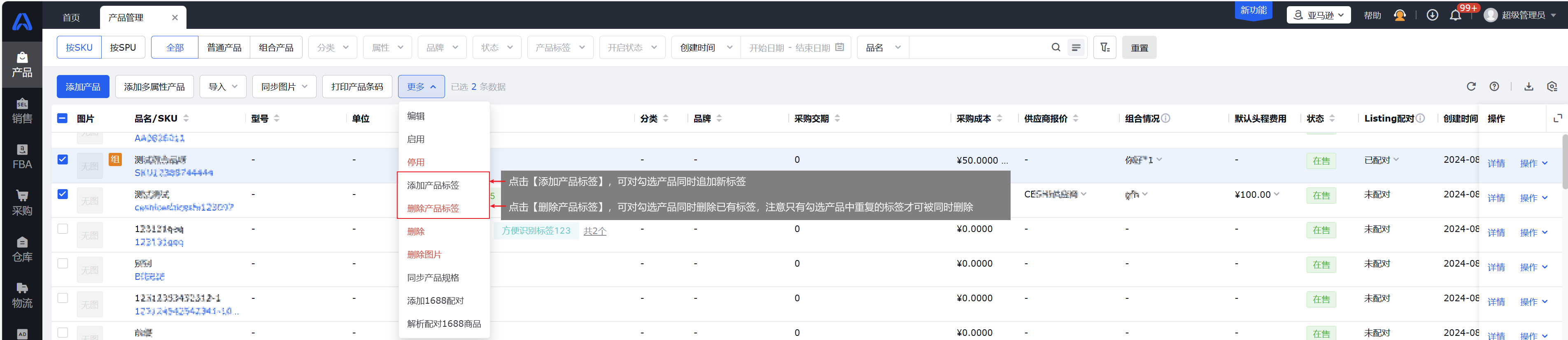Click the export download icon above table

(x=1528, y=87)
